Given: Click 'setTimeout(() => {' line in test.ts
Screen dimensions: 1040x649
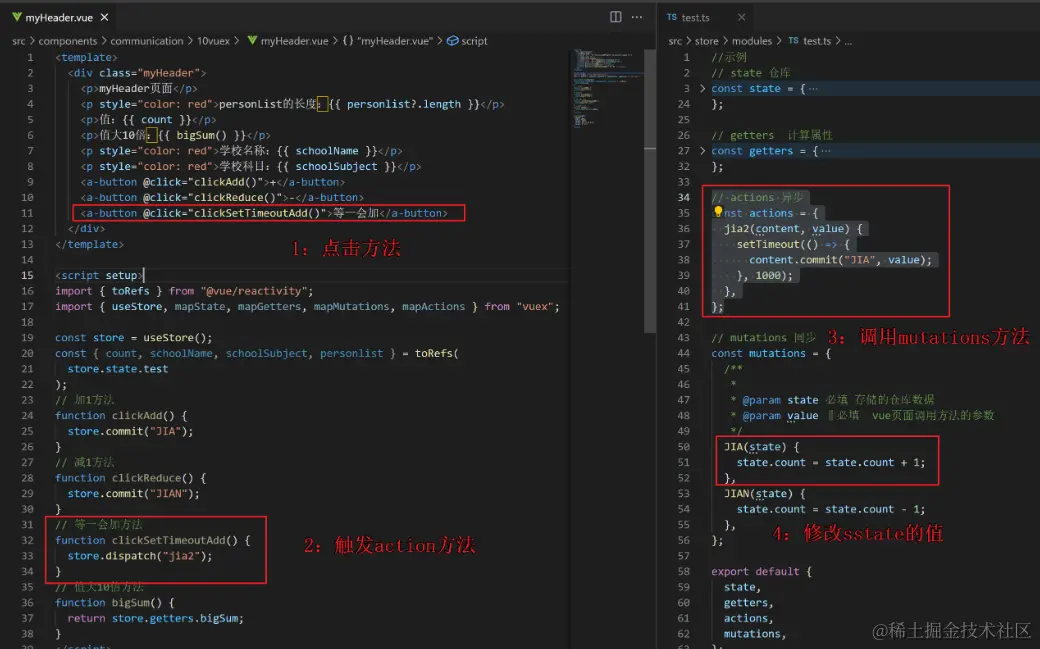Looking at the screenshot, I should pyautogui.click(x=793, y=244).
